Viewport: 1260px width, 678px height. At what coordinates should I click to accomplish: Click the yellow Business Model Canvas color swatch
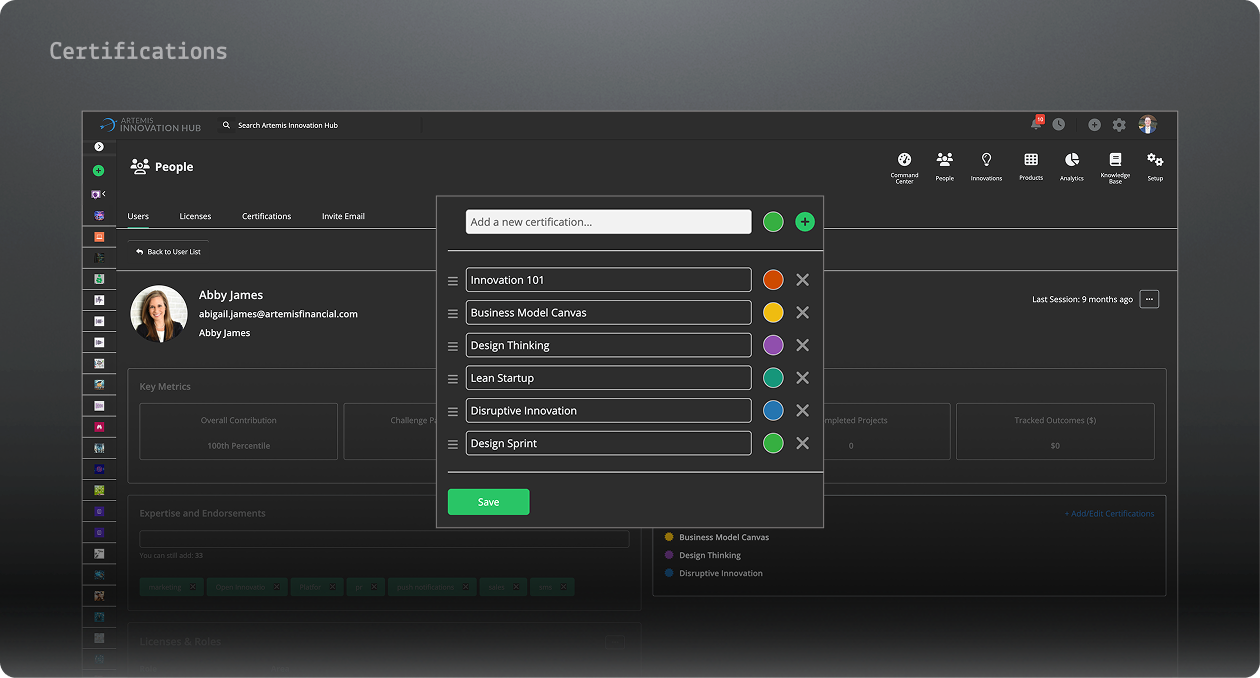[x=773, y=313]
